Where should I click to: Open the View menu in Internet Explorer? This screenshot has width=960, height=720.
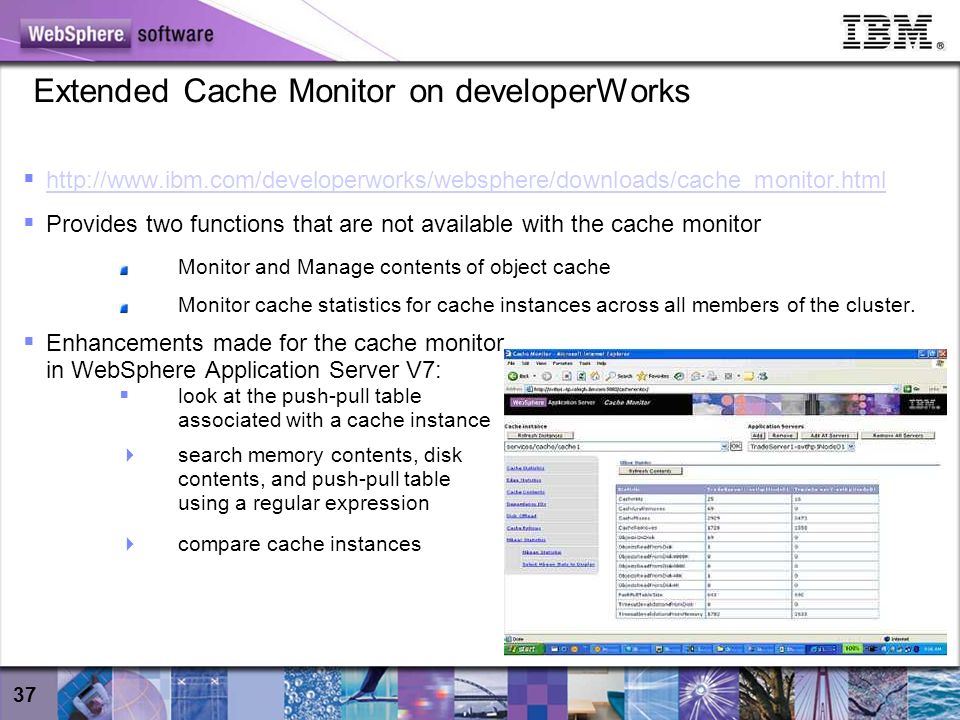(x=541, y=363)
